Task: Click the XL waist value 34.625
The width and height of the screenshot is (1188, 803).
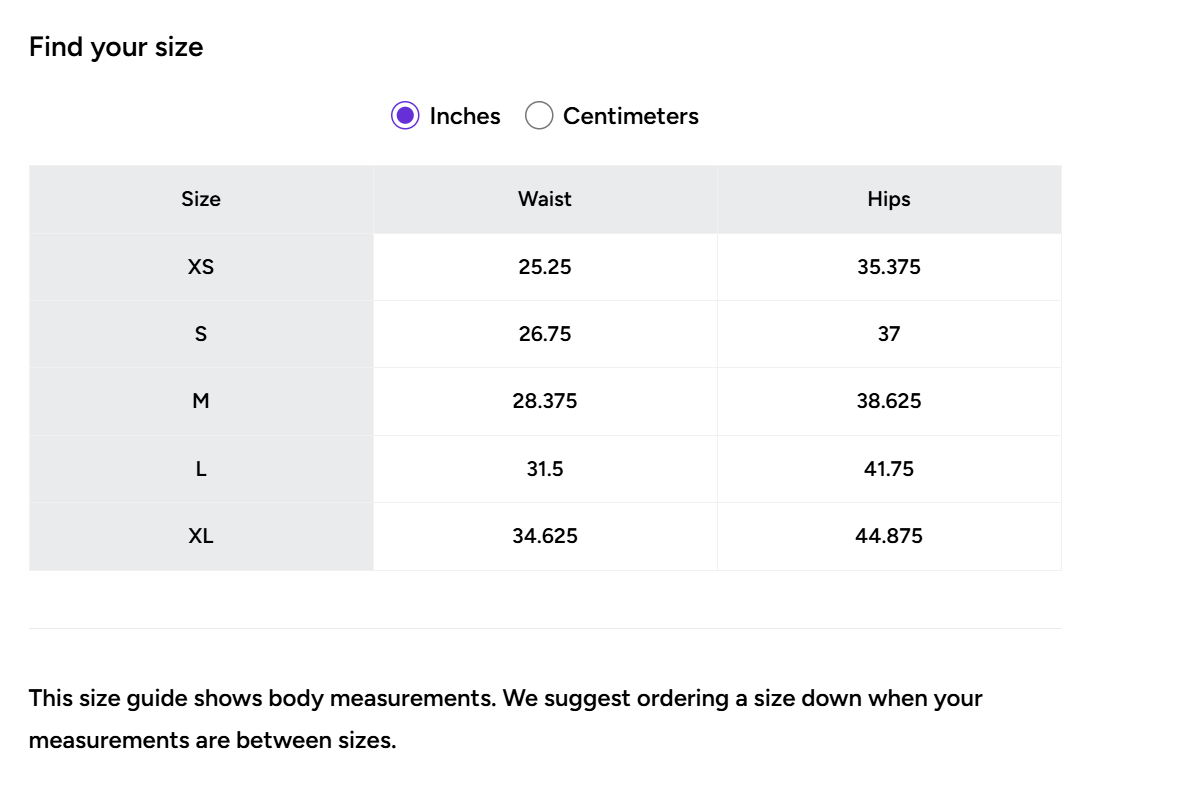Action: [x=545, y=536]
